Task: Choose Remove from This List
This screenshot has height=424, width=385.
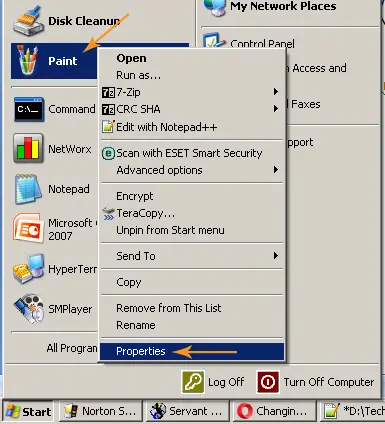Action: coord(192,308)
